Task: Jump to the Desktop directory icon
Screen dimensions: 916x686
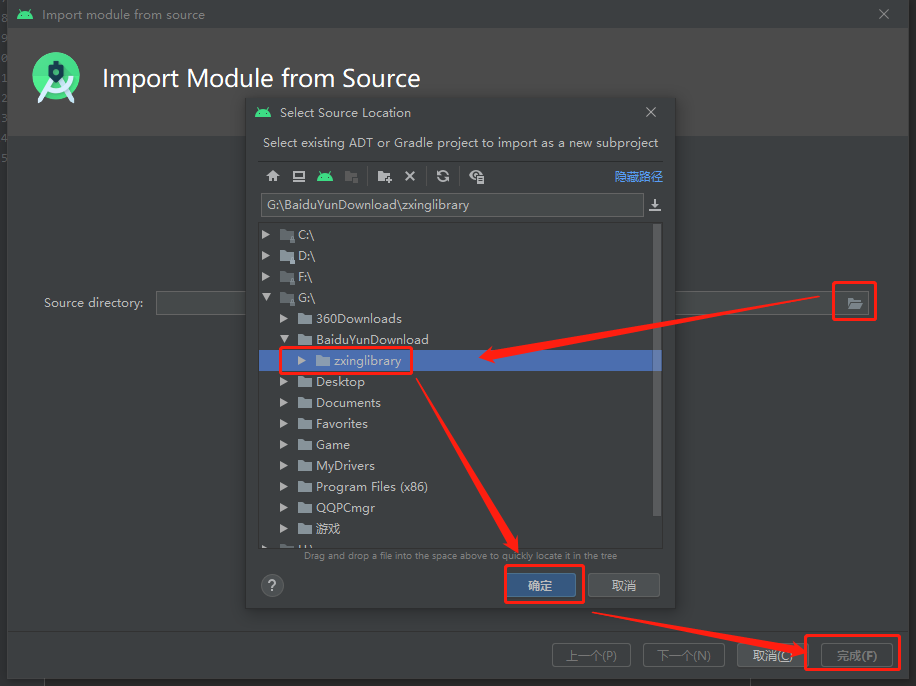Action: [x=299, y=176]
